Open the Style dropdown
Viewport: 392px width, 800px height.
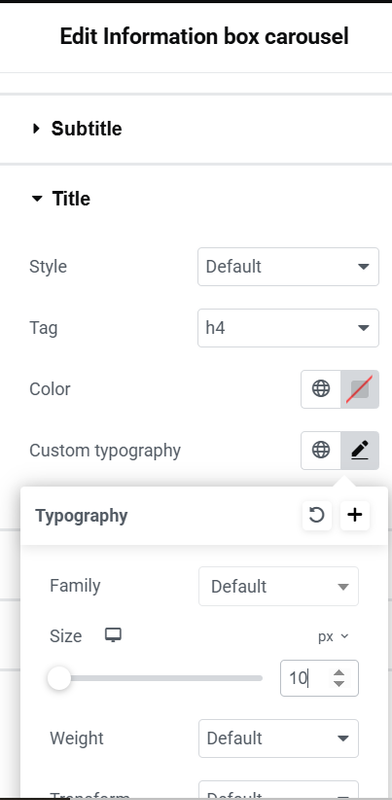288,266
